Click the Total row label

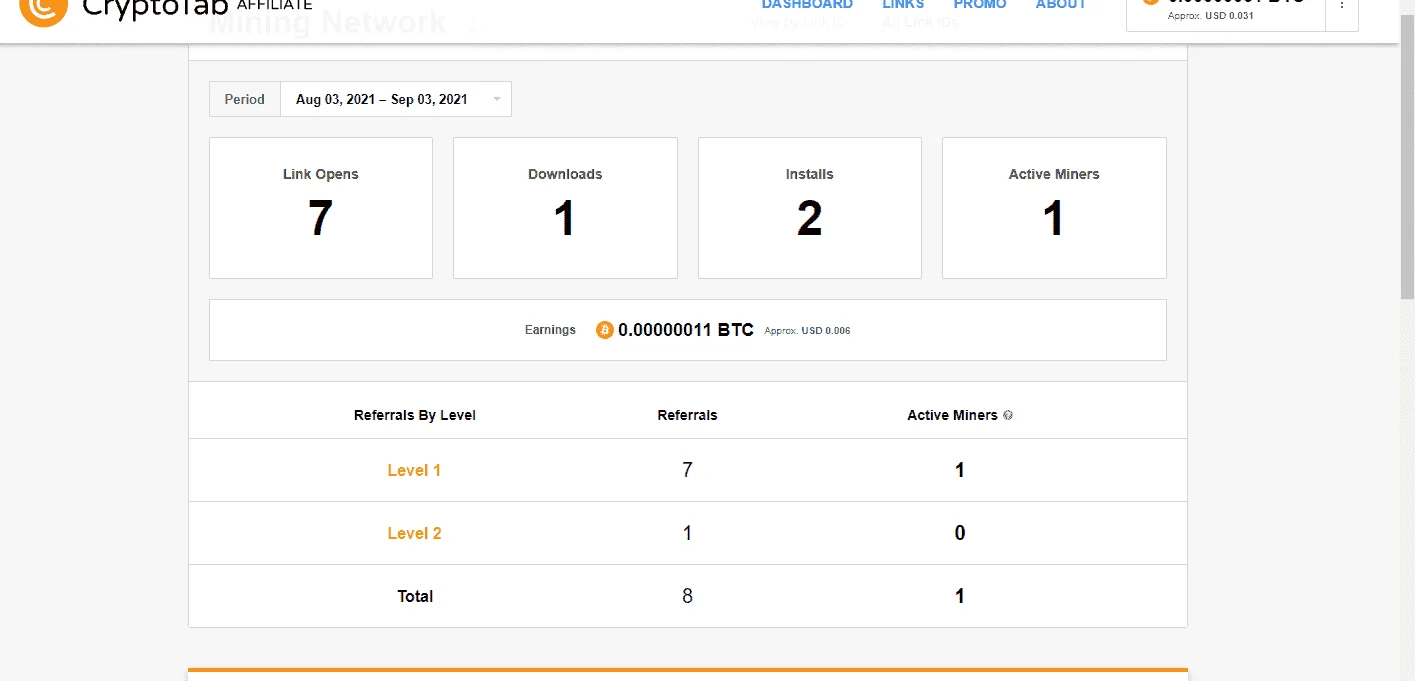(x=415, y=596)
